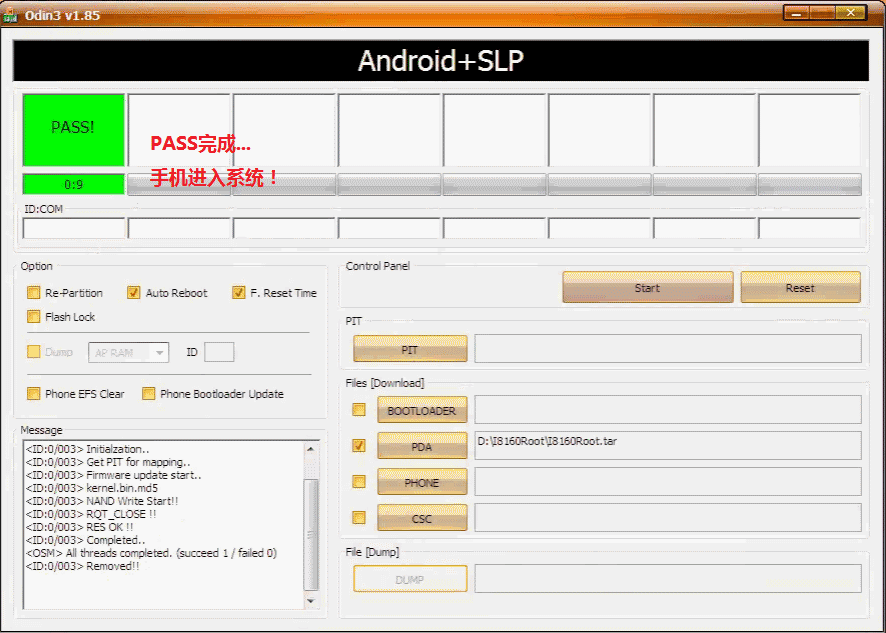
Task: Uncheck the PDA file checkbox
Action: (x=359, y=445)
